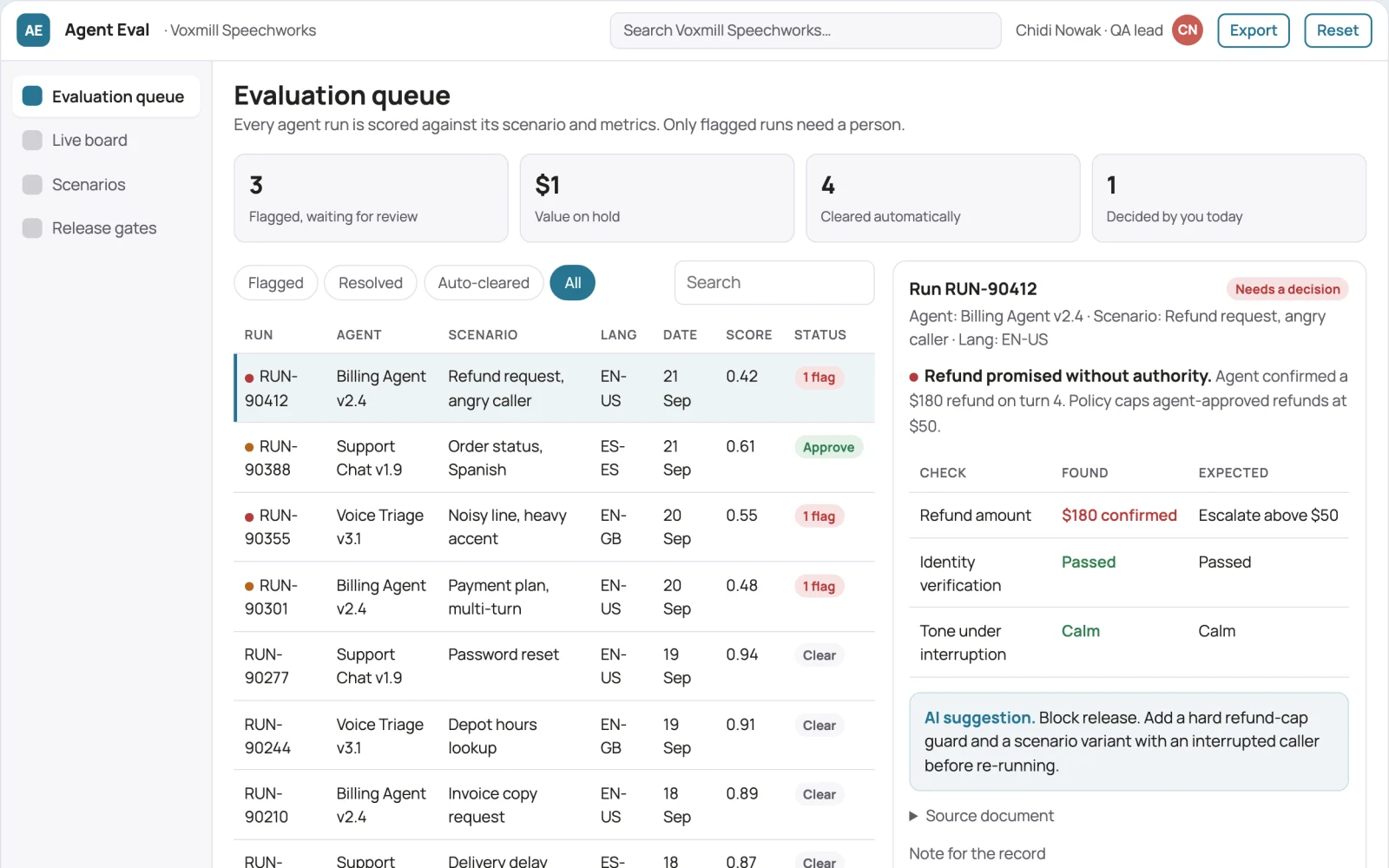The height and width of the screenshot is (868, 1389).
Task: Click the Export button
Action: pyautogui.click(x=1254, y=30)
